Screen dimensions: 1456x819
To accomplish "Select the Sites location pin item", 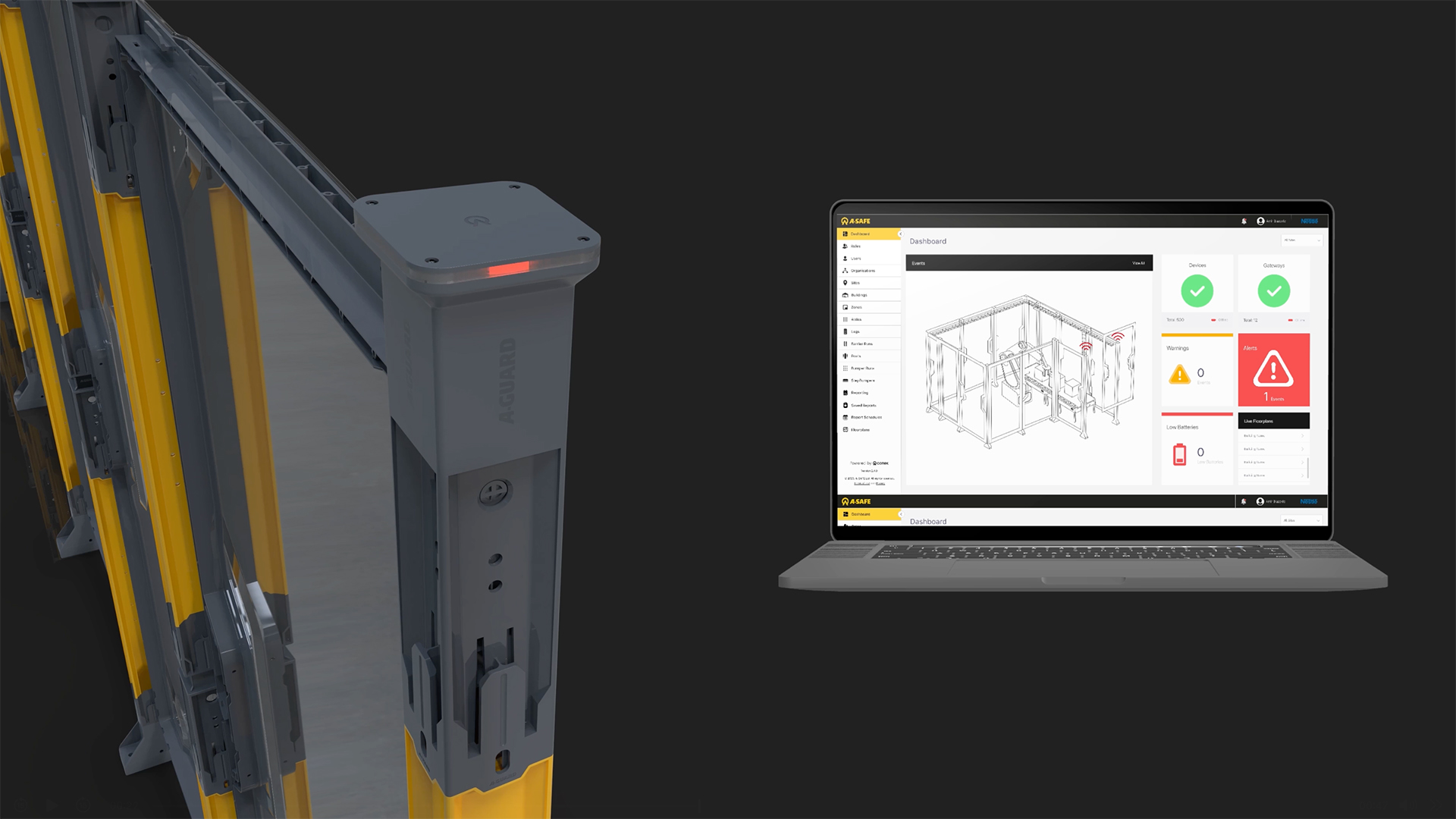I will pyautogui.click(x=846, y=283).
